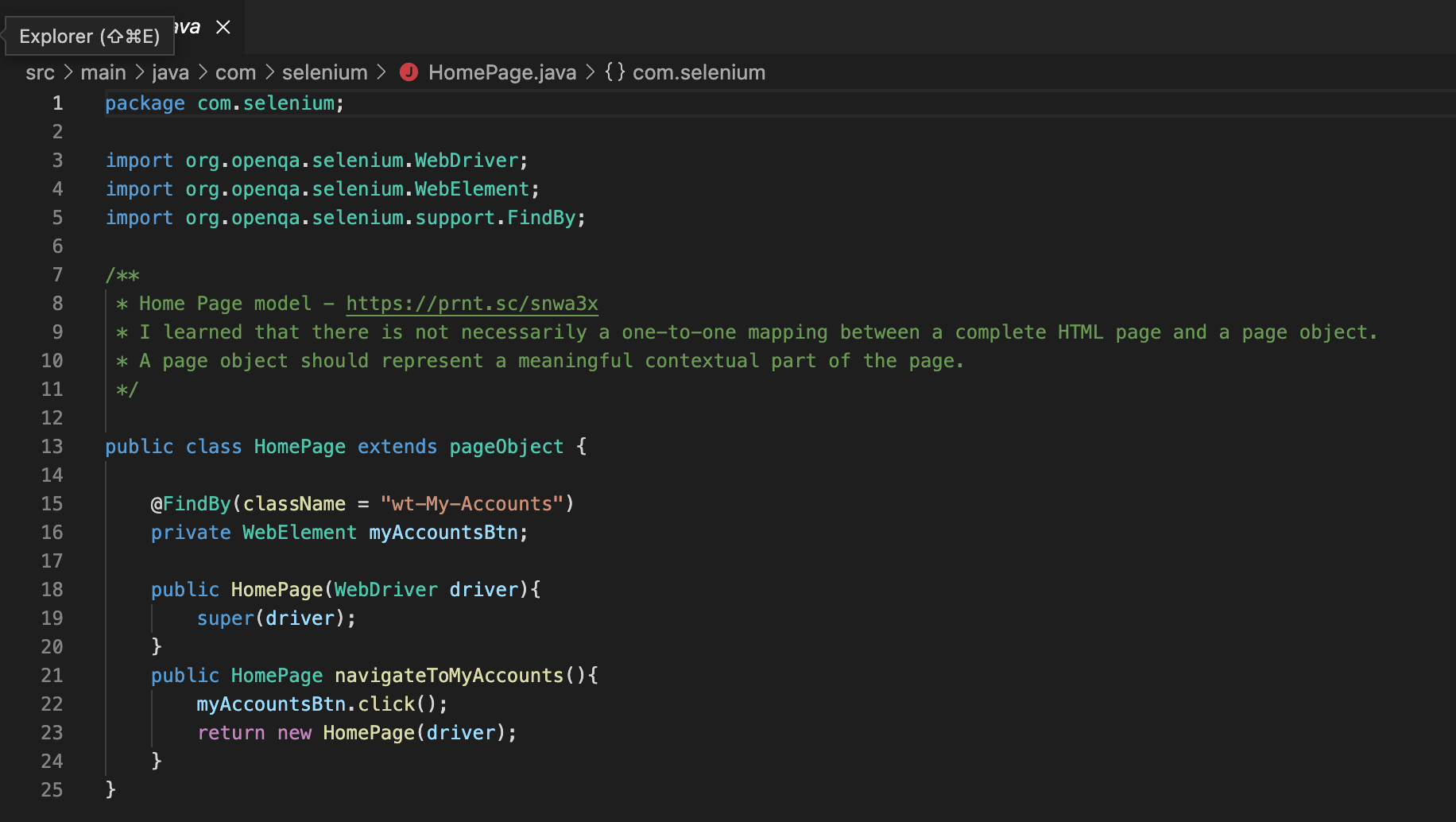Click line number 25 in gutter

(52, 790)
